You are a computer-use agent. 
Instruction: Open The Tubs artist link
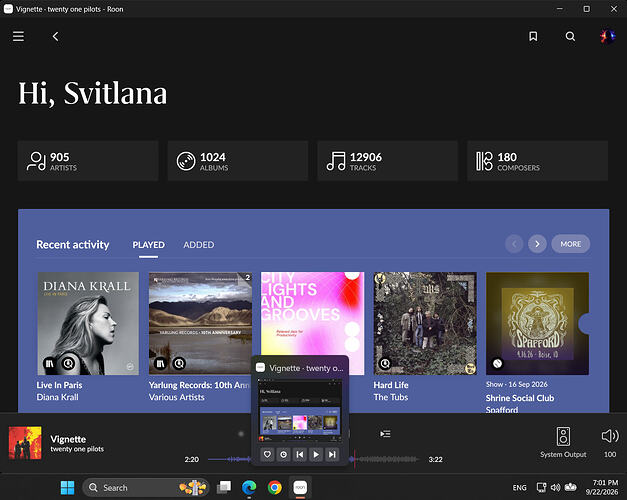coord(391,397)
